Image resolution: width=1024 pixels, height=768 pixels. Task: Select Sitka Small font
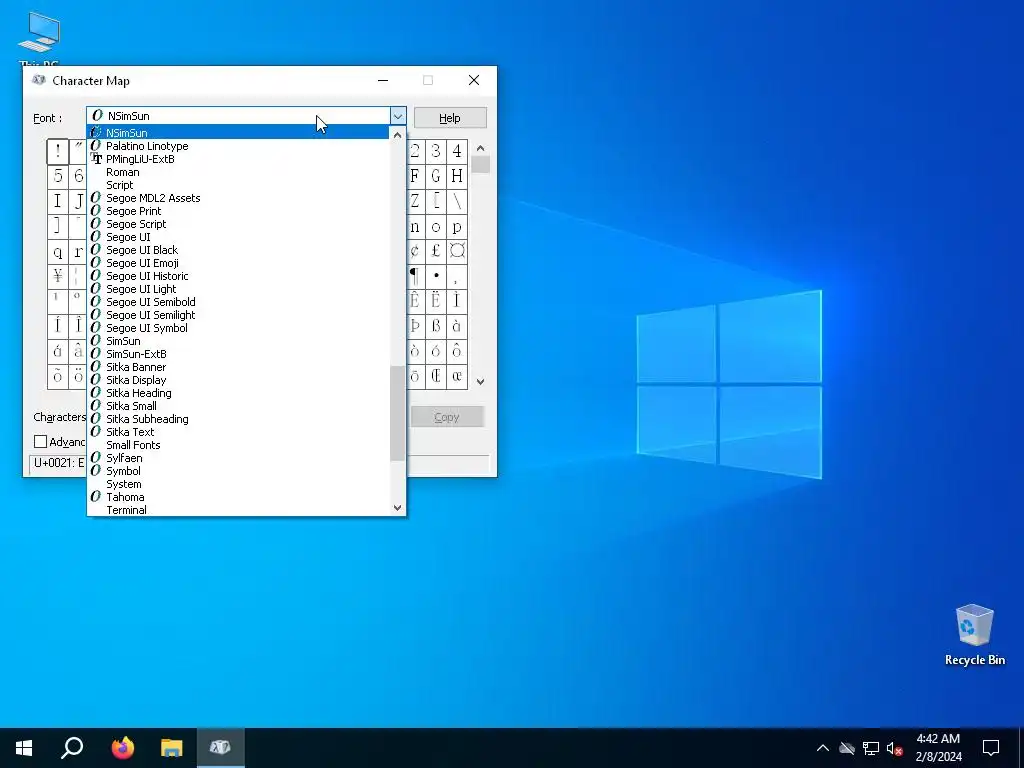238,406
